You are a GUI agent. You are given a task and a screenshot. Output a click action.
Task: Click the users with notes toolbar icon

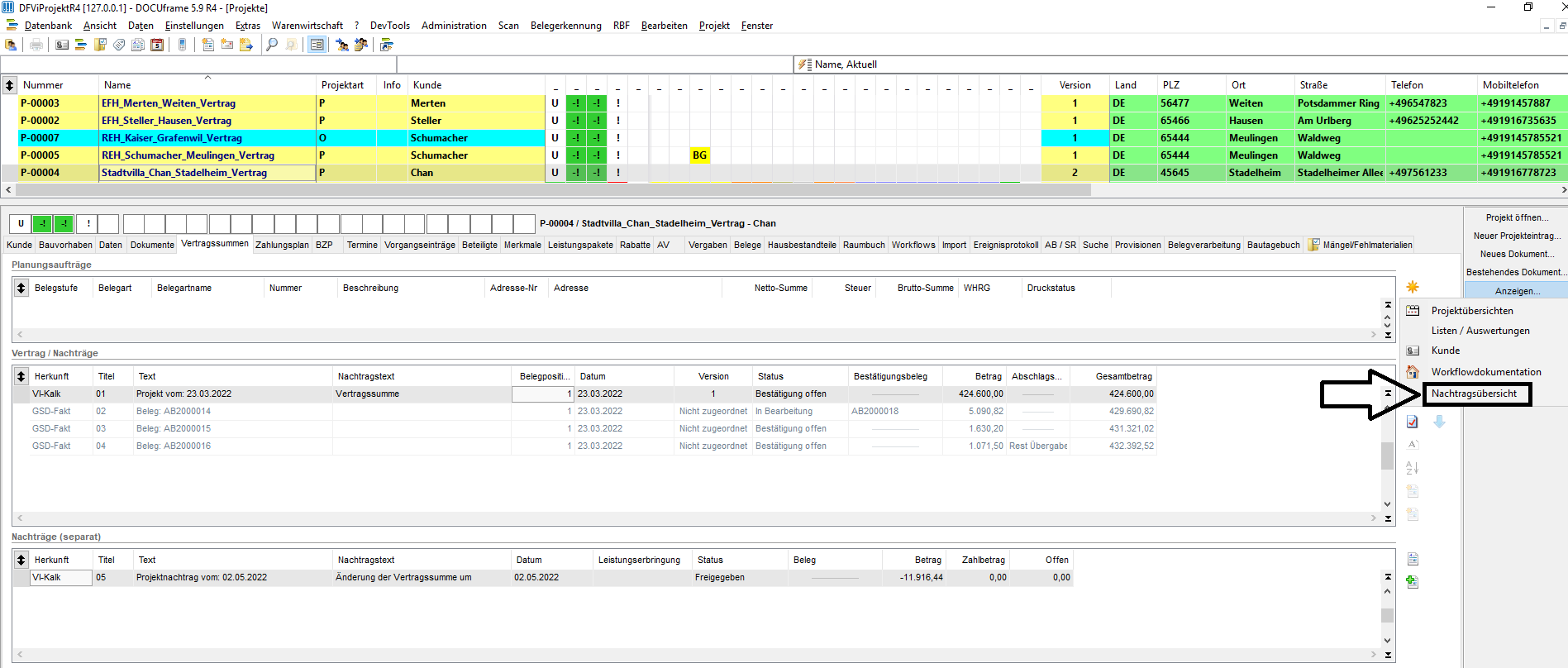point(361,45)
